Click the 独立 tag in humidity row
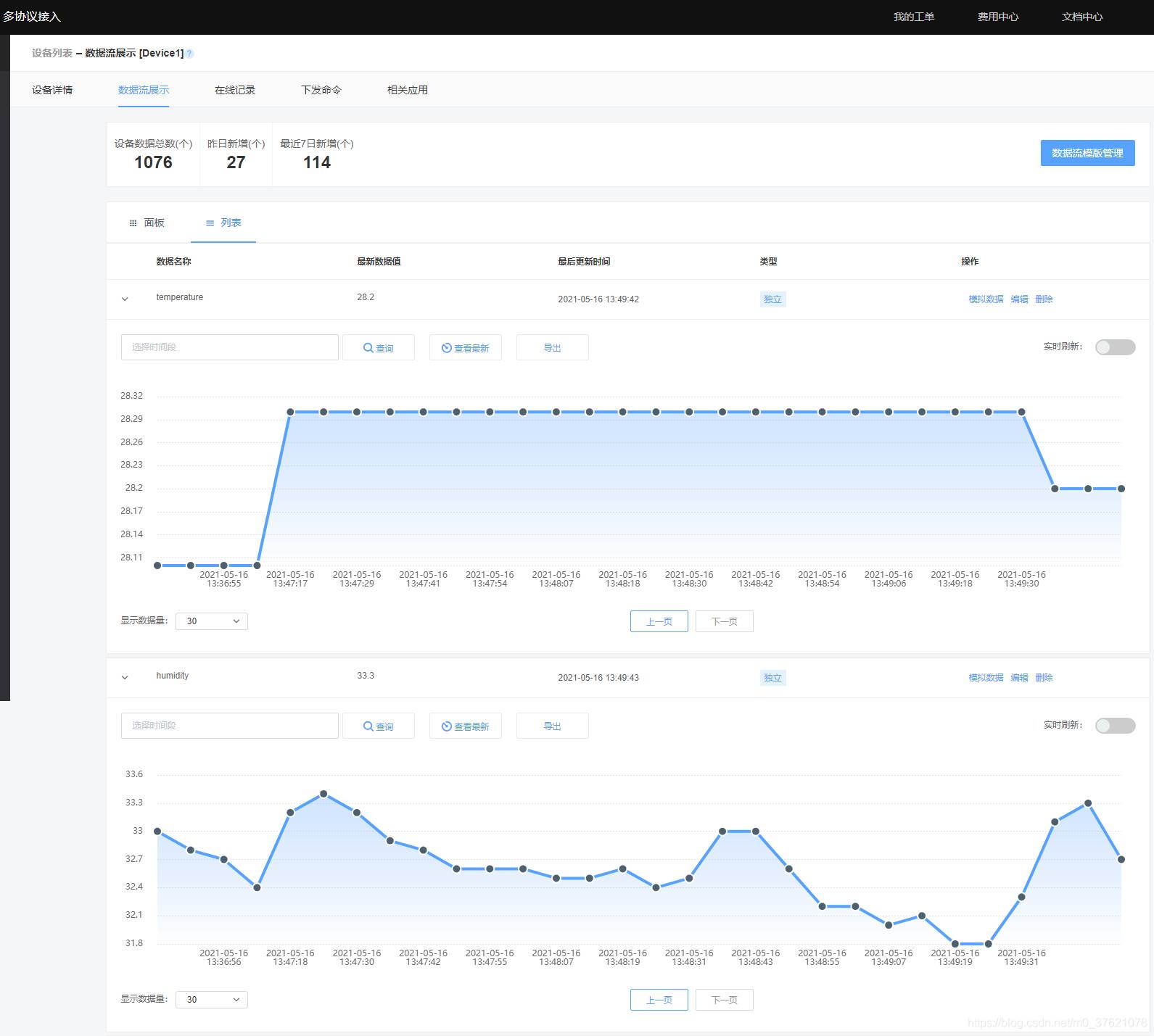Screen dimensions: 1154x1036 tap(773, 678)
